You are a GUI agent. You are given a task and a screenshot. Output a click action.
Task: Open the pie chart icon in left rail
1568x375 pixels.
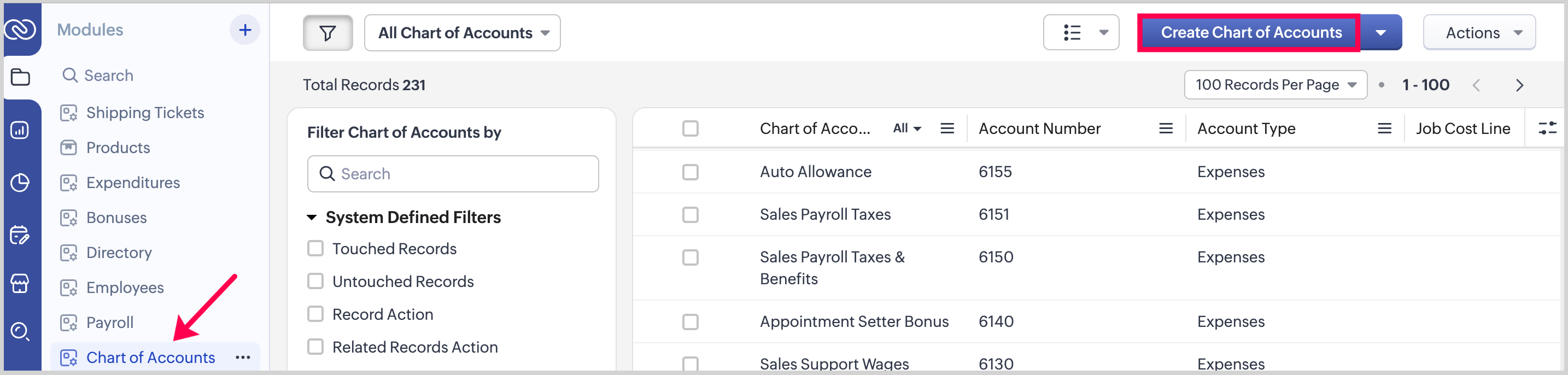click(x=20, y=183)
